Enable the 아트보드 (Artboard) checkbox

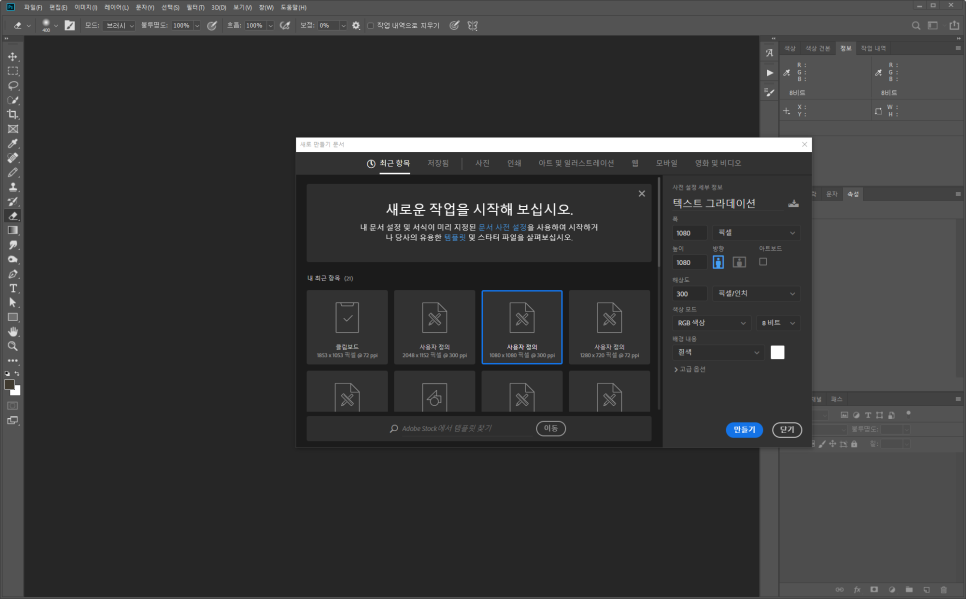coord(763,262)
